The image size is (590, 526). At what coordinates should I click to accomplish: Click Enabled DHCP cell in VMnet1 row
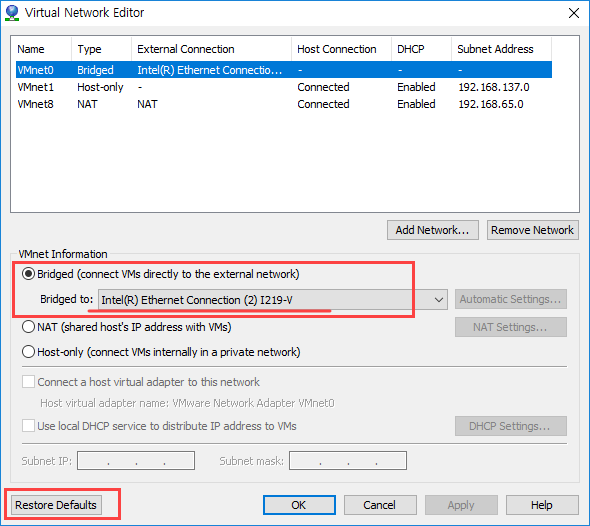tap(416, 87)
